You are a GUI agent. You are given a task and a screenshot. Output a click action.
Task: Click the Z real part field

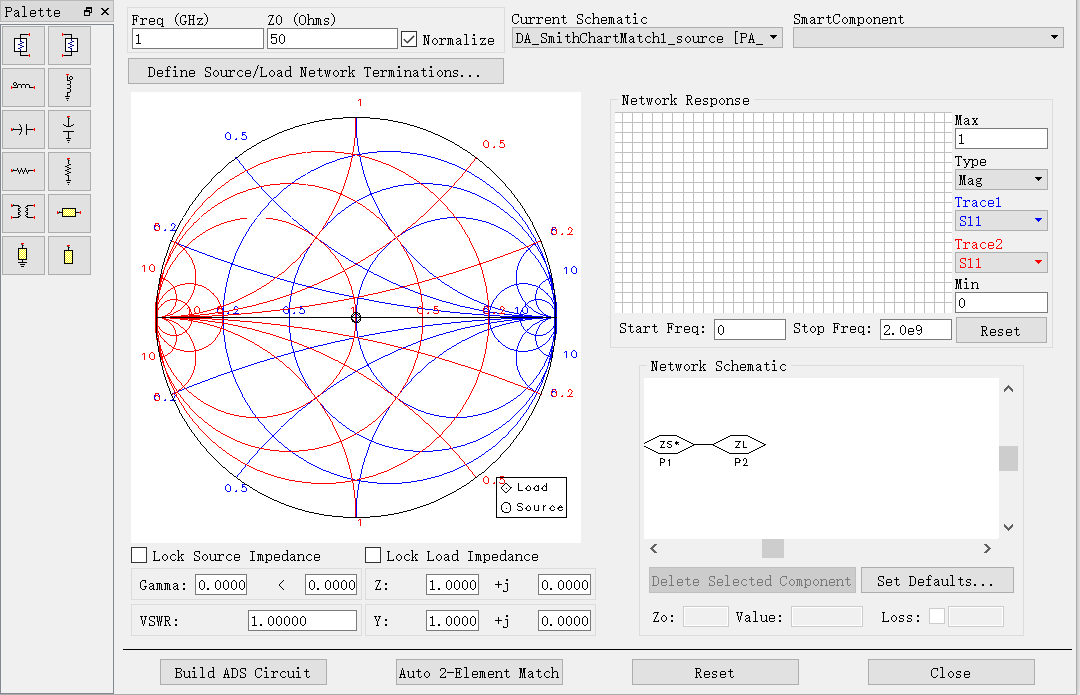tap(453, 585)
